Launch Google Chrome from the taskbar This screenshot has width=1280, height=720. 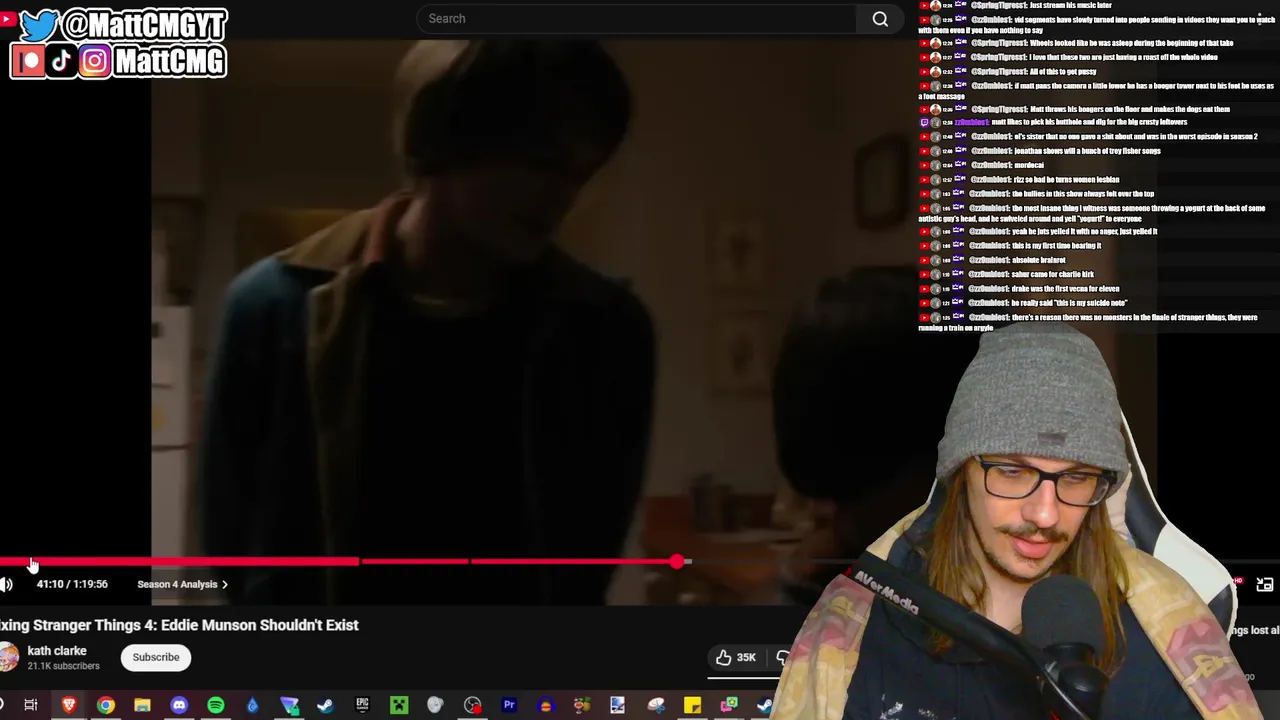point(105,706)
